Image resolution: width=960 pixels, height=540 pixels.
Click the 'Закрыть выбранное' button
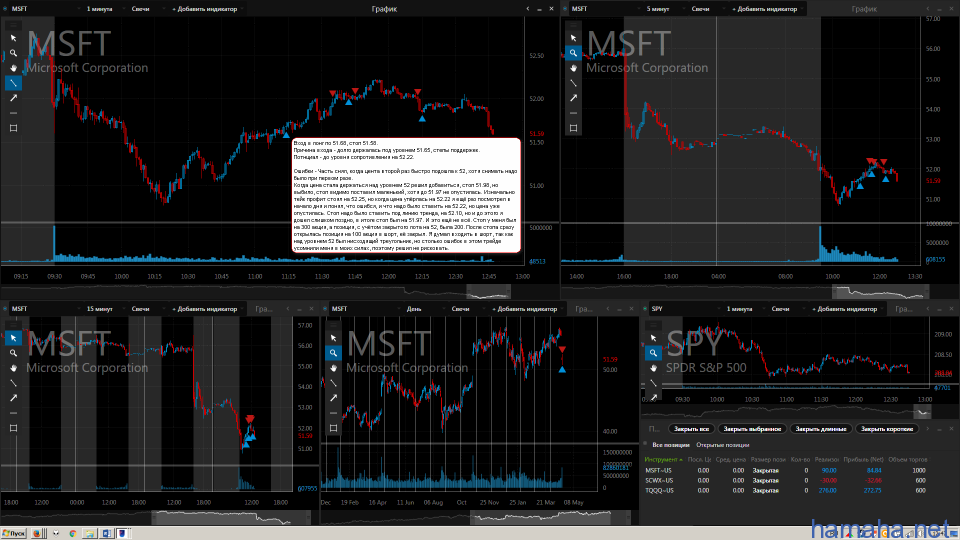click(x=752, y=429)
